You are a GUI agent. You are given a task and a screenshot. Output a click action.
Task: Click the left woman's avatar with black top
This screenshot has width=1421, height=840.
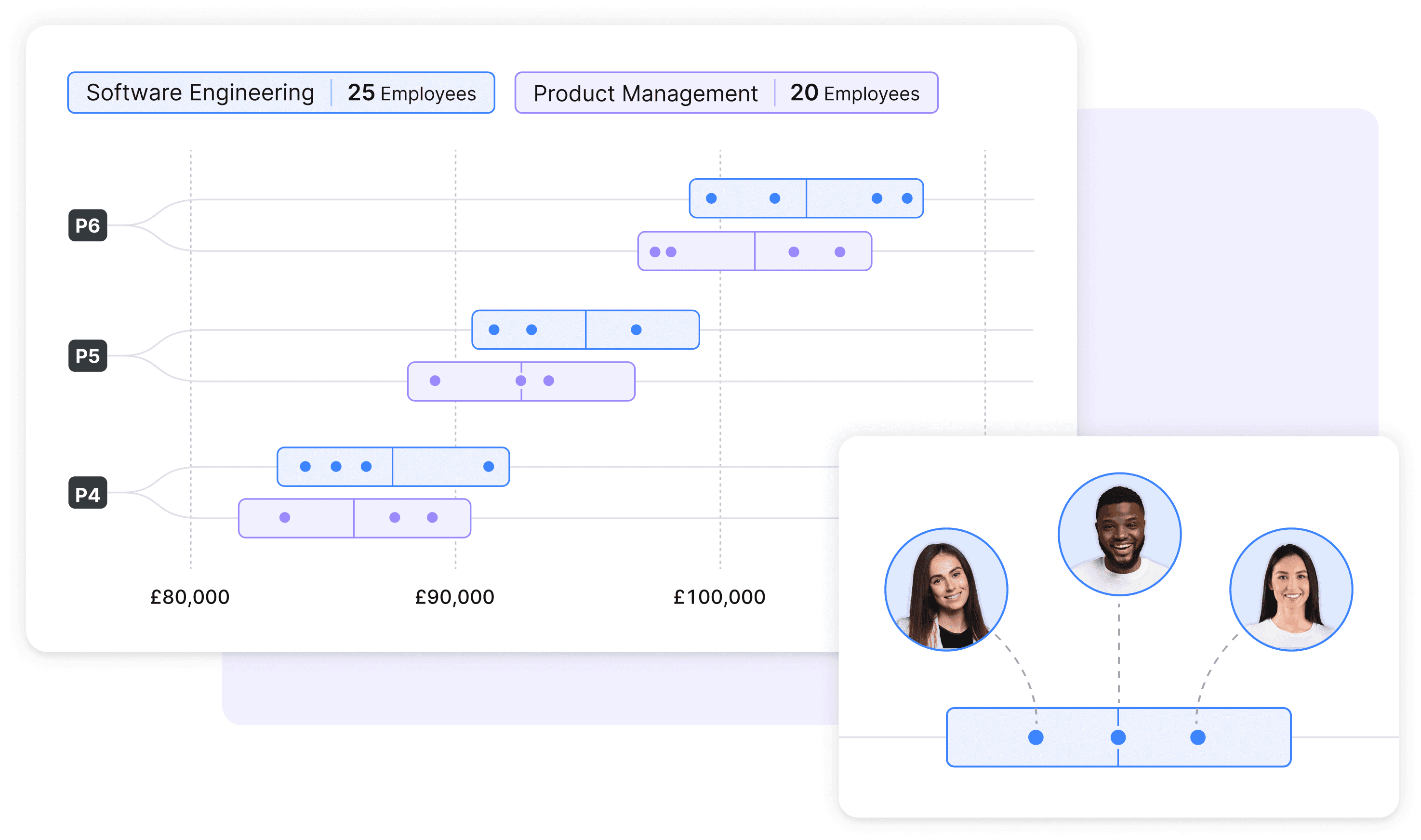(x=946, y=589)
